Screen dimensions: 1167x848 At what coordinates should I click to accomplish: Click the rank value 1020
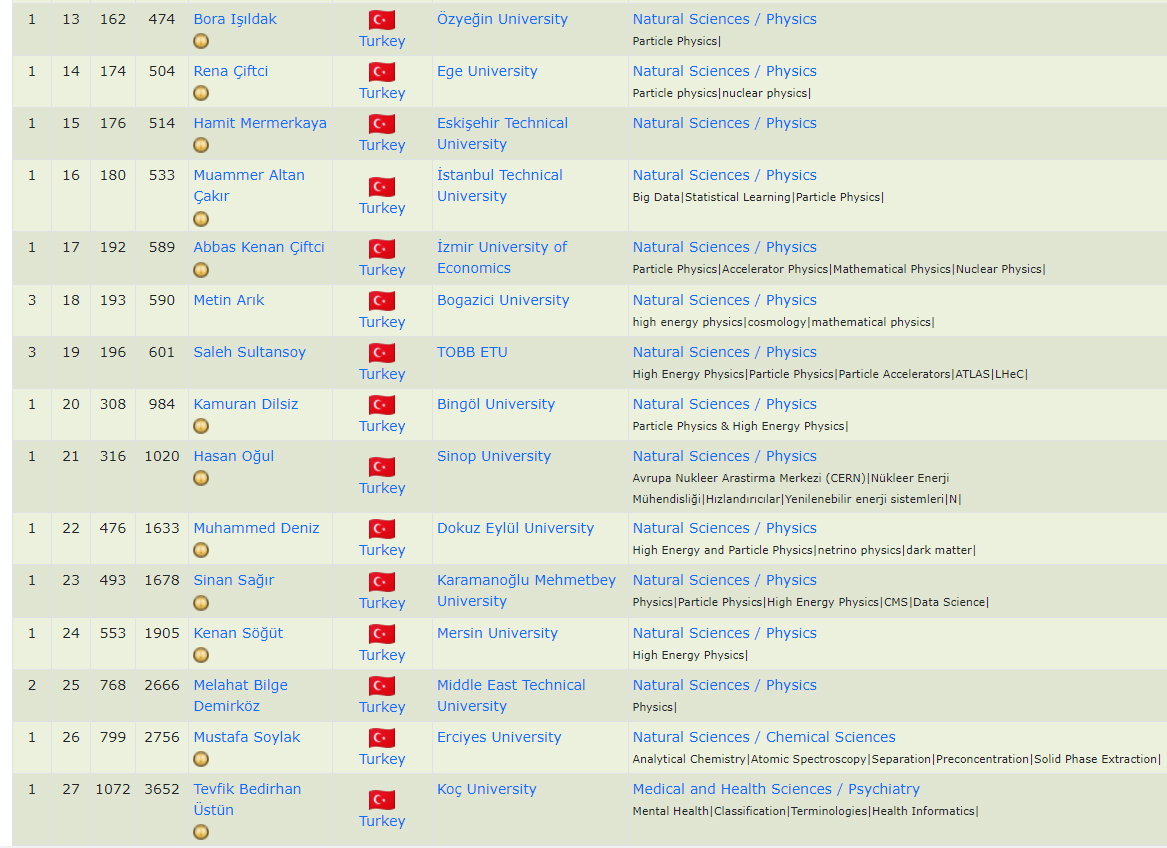162,456
